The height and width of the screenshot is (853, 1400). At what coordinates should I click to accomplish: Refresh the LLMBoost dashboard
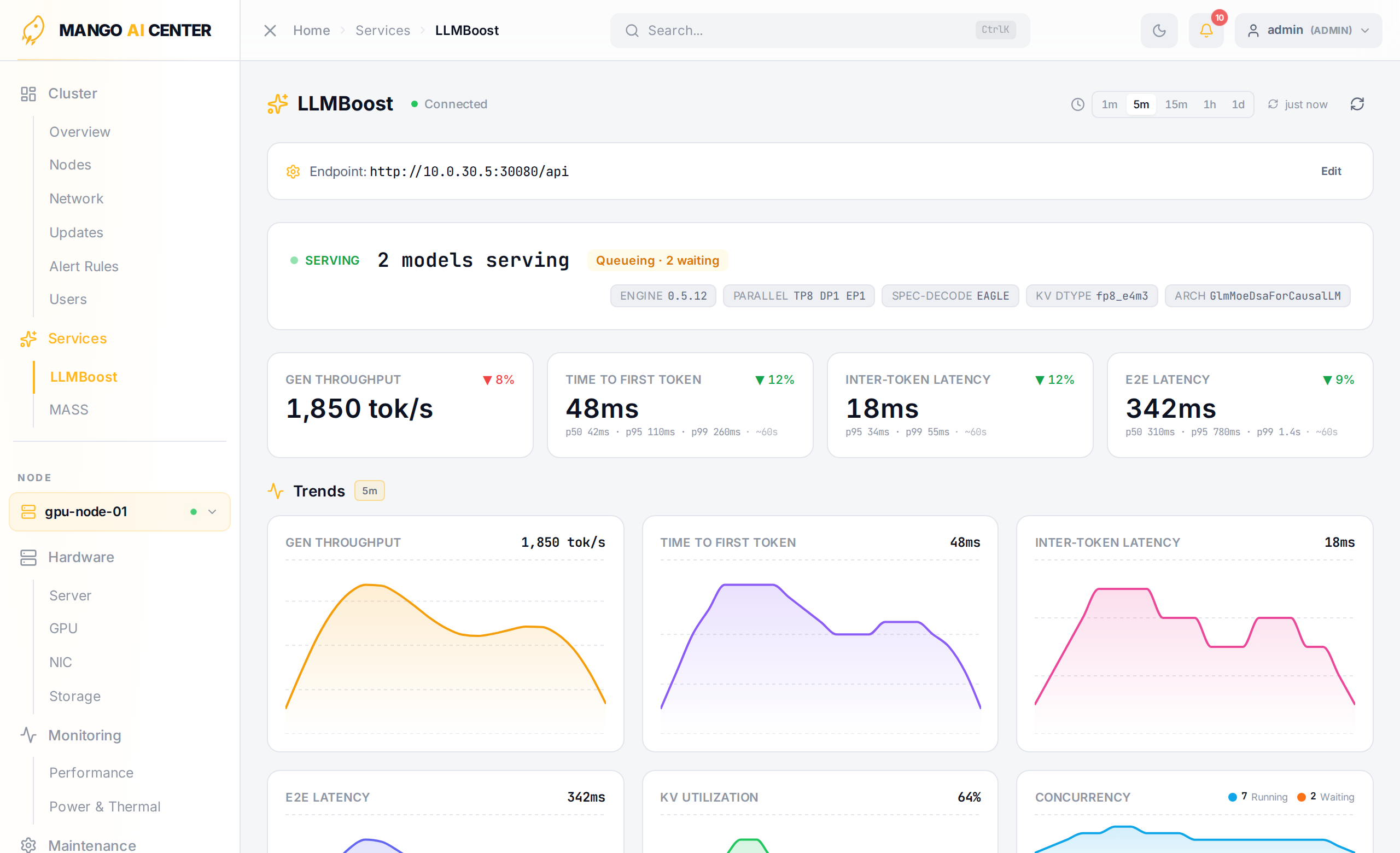(x=1357, y=104)
